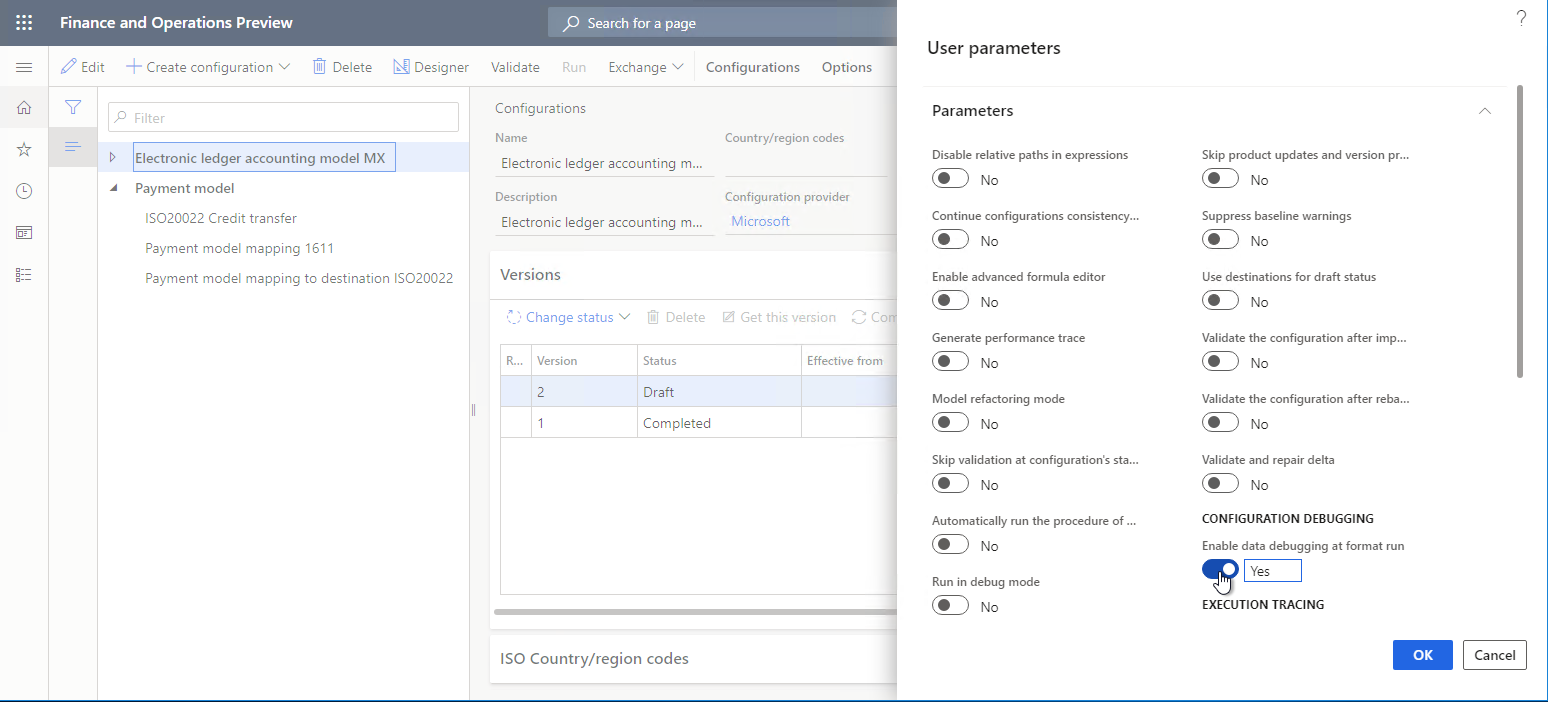Open Recent items with the clock icon
This screenshot has width=1548, height=702.
tap(24, 190)
